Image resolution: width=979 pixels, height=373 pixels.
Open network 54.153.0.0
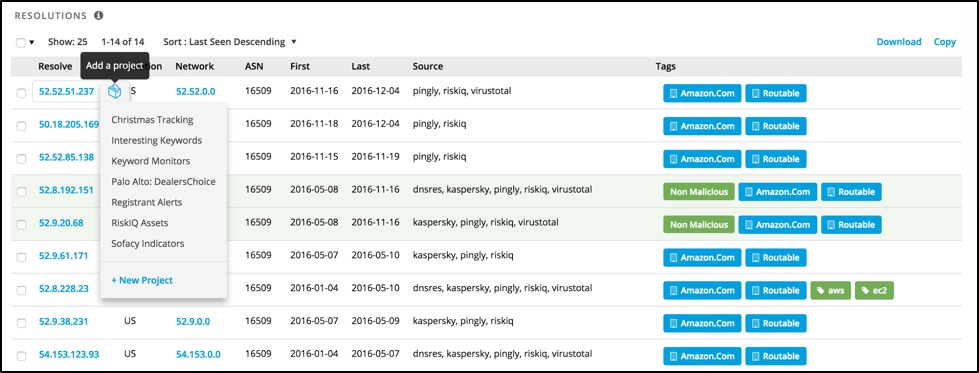click(x=198, y=354)
